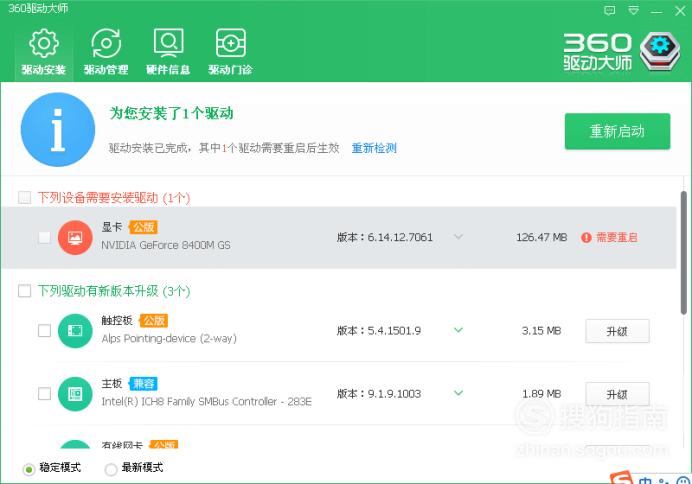
Task: Click the 3.15 MB size value
Action: [x=542, y=330]
